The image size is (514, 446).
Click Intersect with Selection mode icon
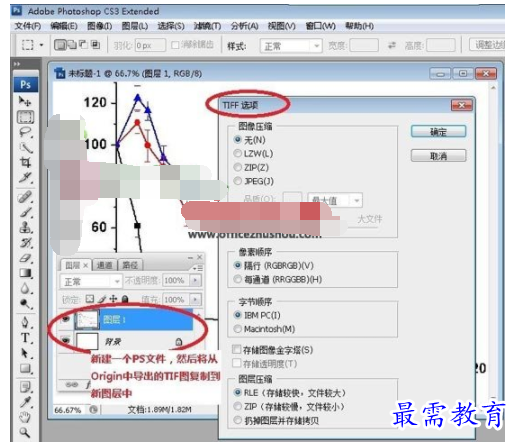click(95, 45)
